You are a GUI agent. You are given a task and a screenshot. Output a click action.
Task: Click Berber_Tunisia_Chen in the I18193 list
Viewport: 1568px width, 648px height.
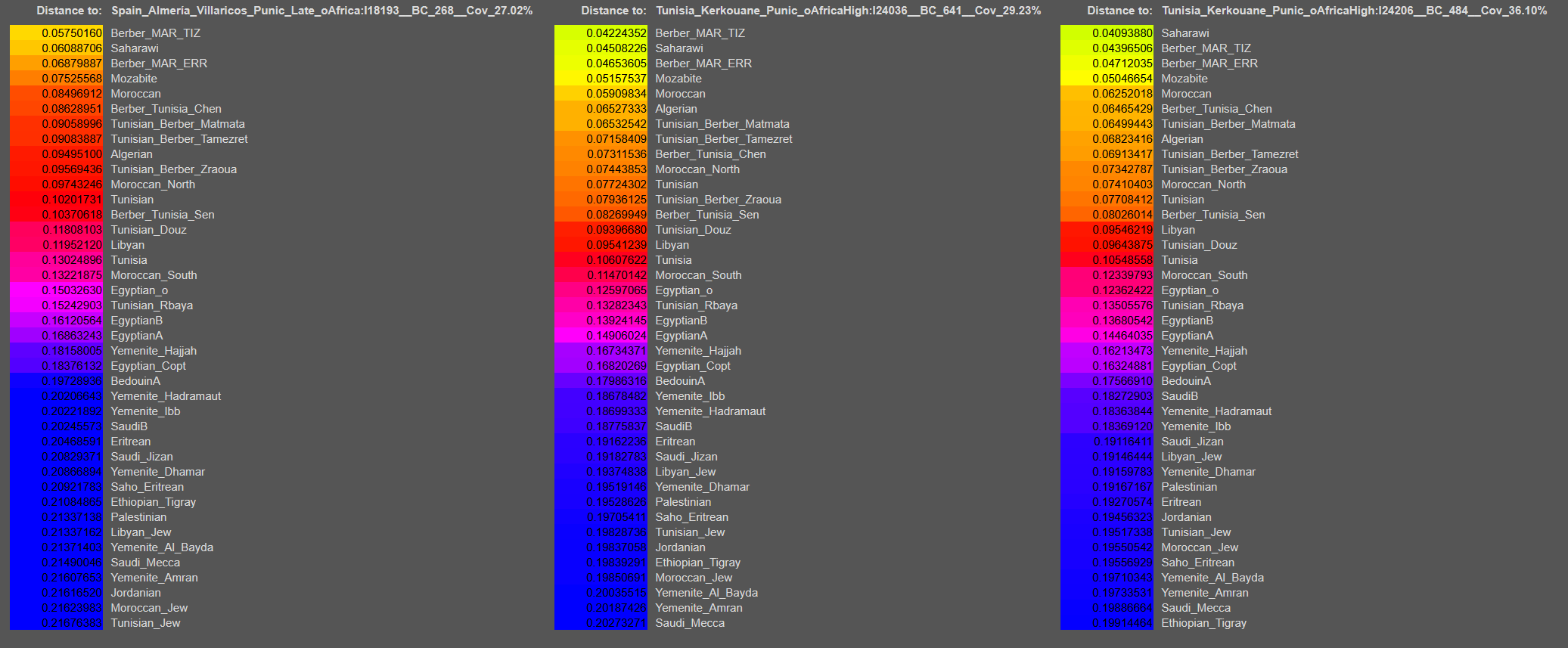(166, 109)
